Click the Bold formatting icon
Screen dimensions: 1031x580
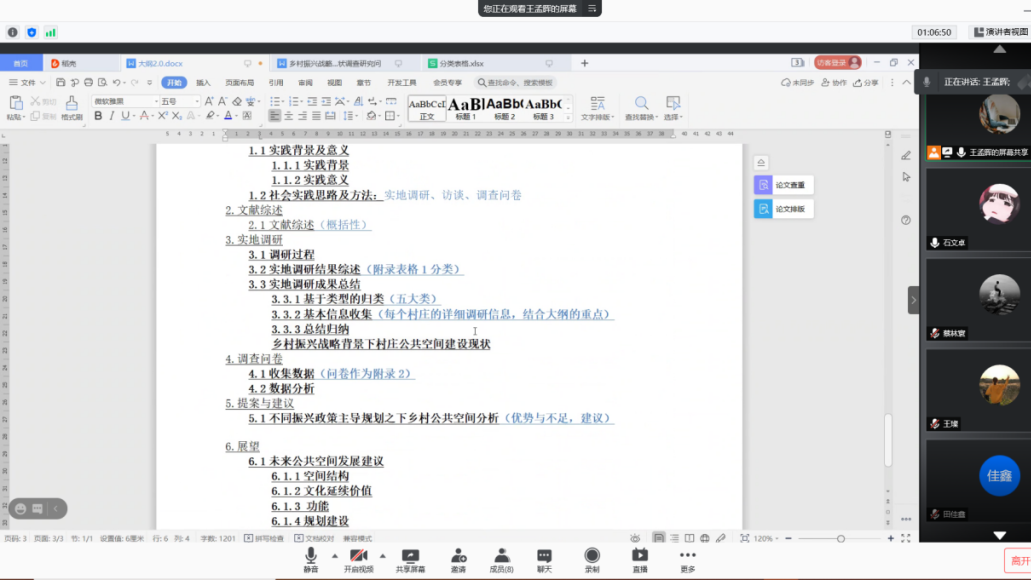(x=98, y=116)
